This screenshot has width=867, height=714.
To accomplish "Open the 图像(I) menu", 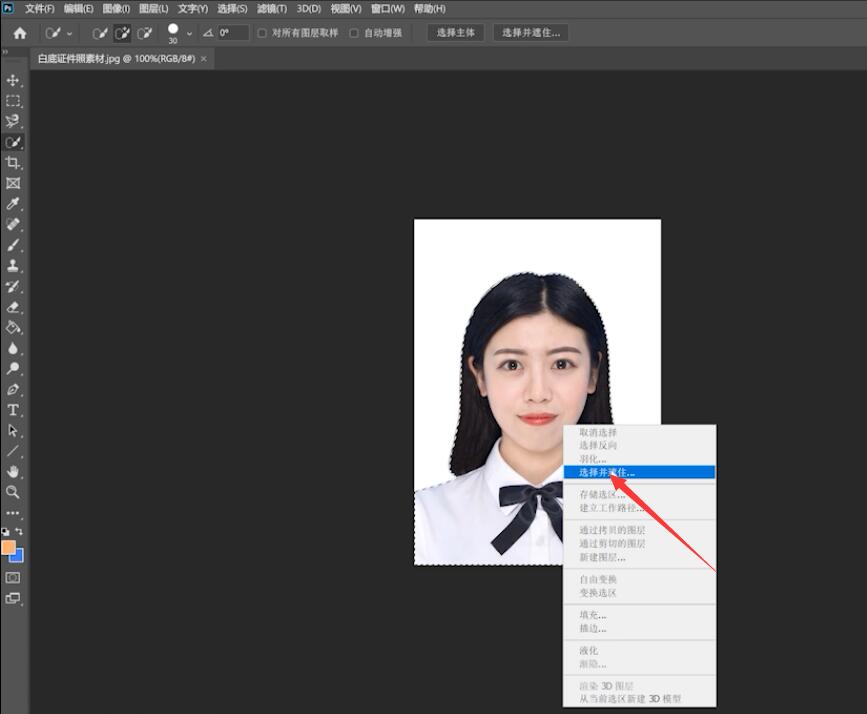I will (x=116, y=9).
